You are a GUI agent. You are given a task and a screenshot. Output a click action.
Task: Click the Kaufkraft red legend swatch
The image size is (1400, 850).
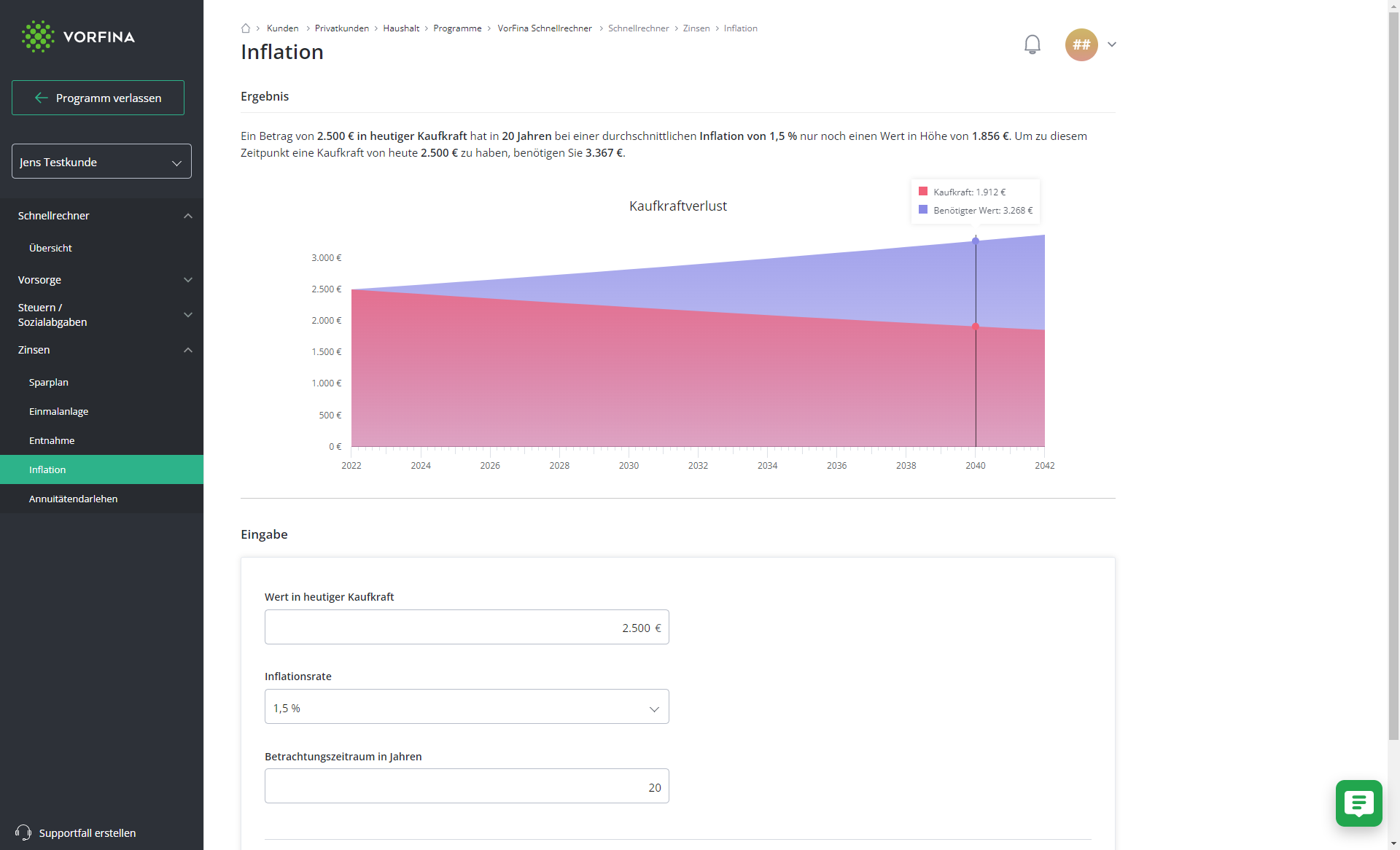tap(923, 192)
